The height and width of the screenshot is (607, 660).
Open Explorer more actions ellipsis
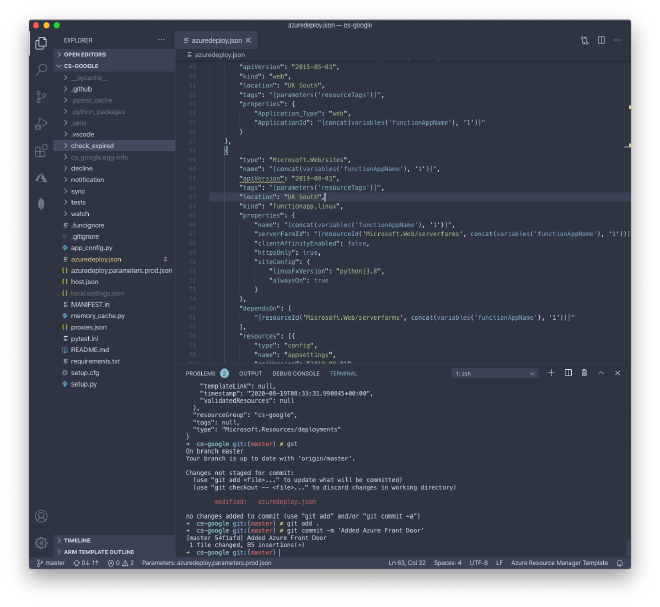coord(162,40)
